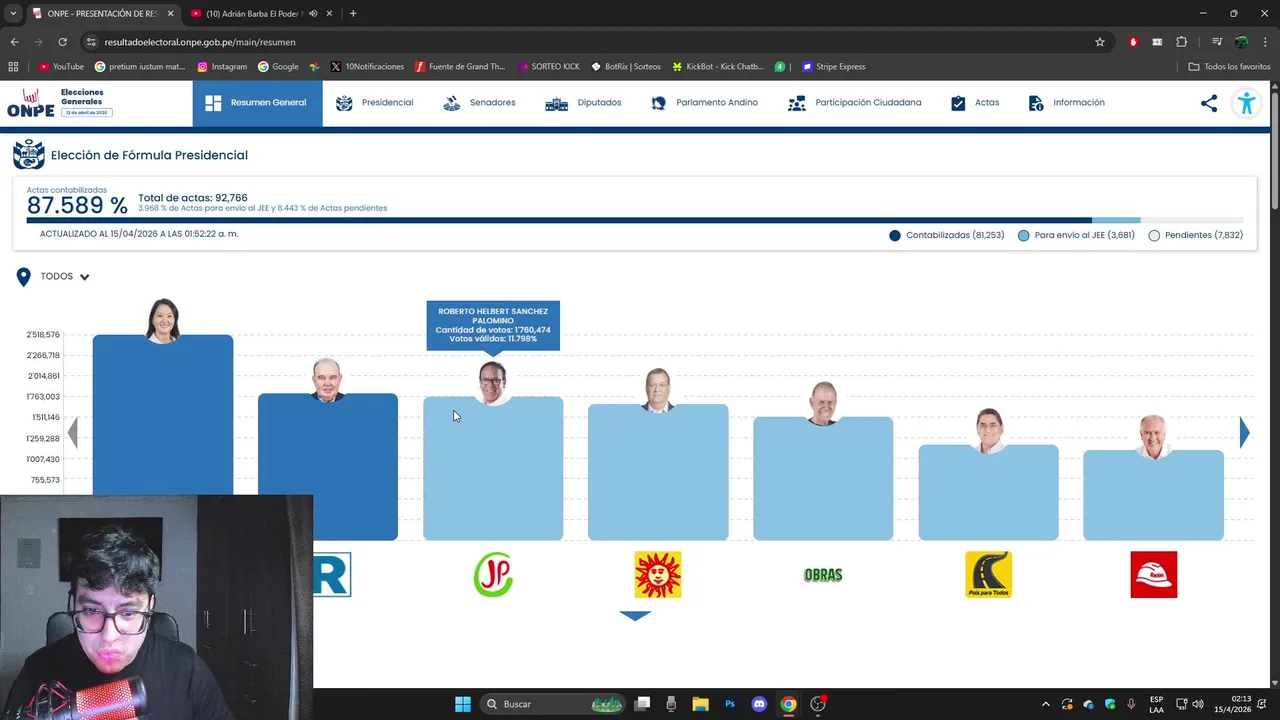This screenshot has width=1280, height=720.
Task: Open the Presidencial tab
Action: point(374,103)
